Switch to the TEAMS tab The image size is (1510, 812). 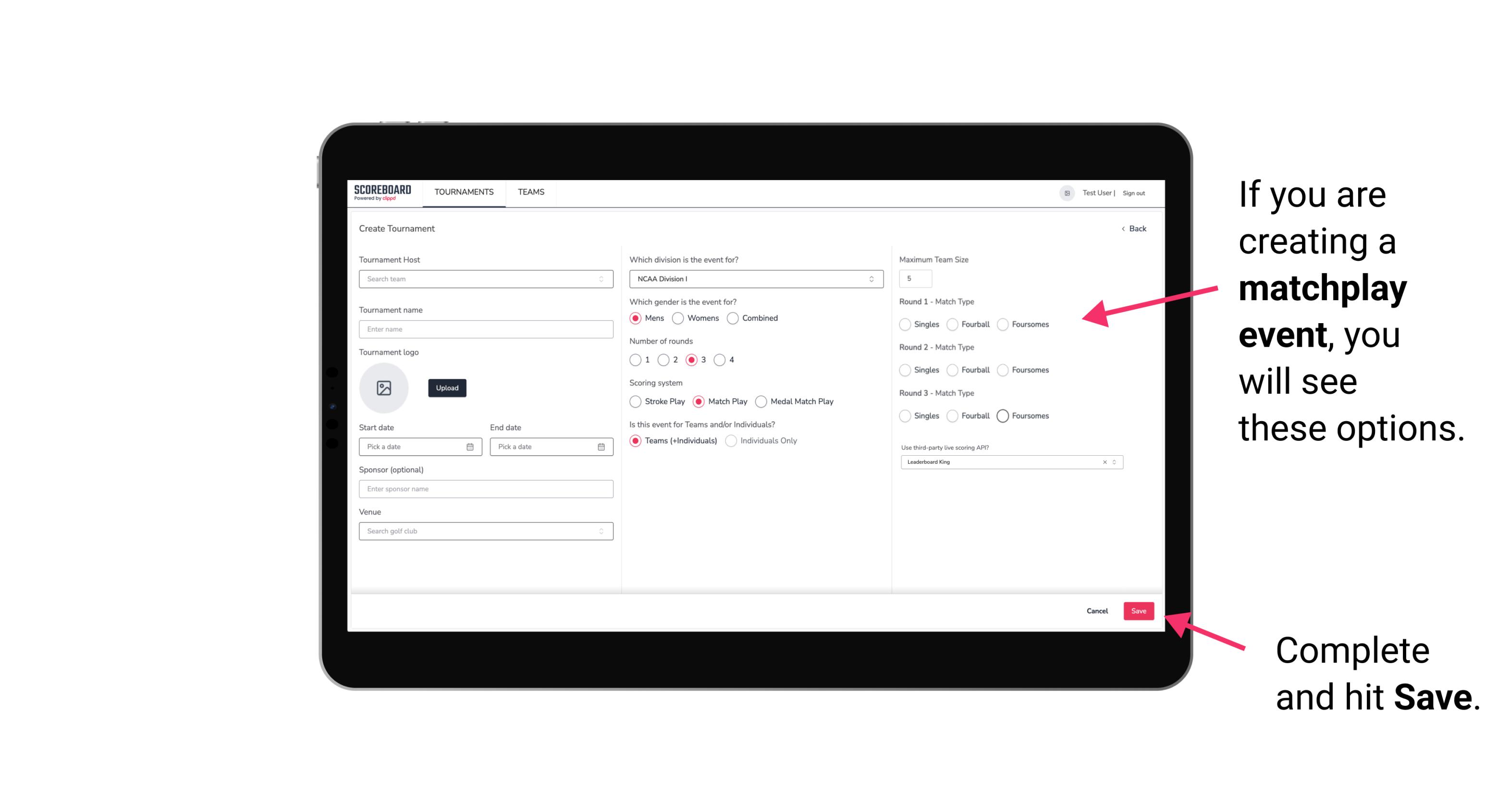tap(530, 192)
